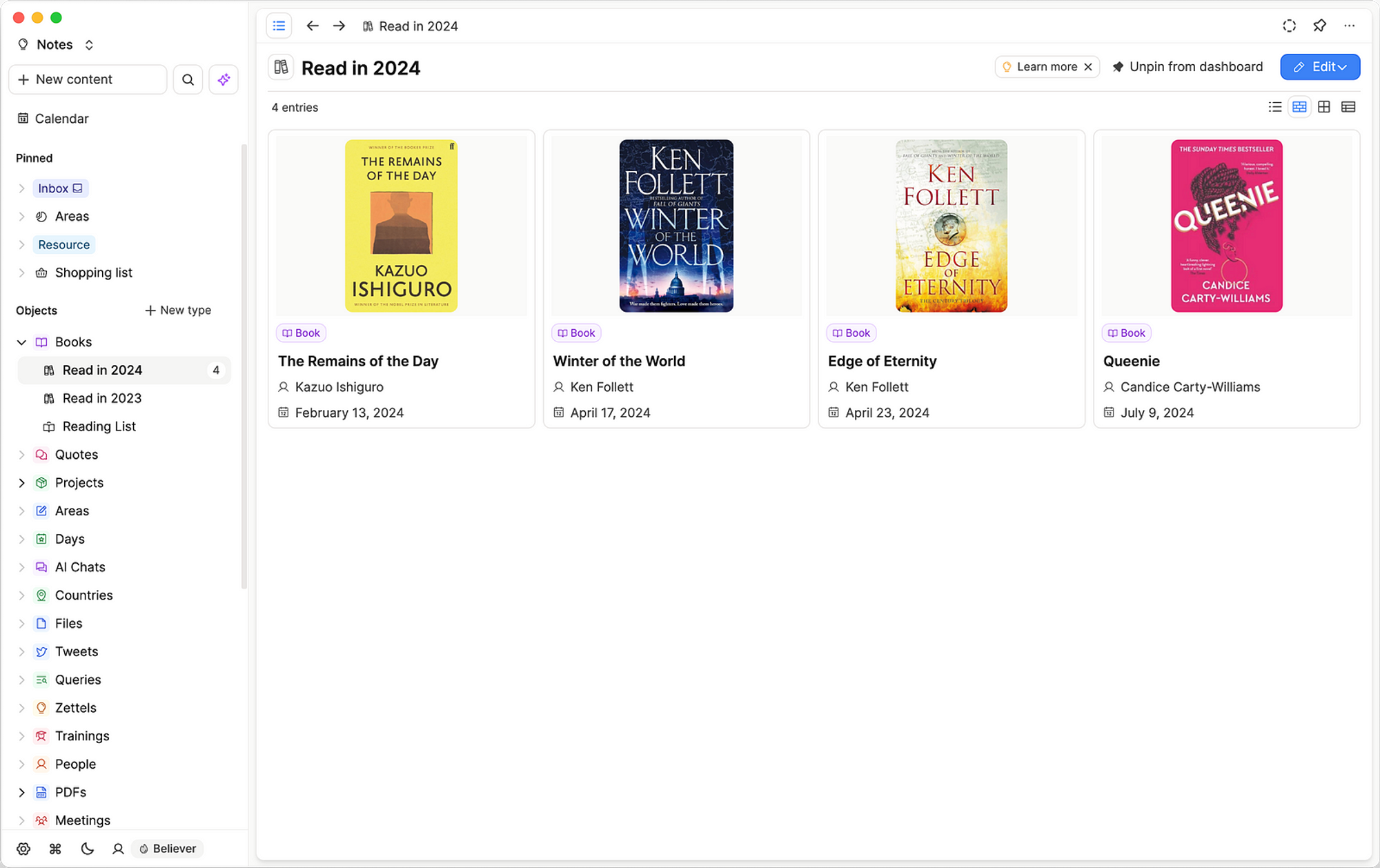Switch to list view layout
The width and height of the screenshot is (1380, 868).
pyautogui.click(x=1275, y=107)
